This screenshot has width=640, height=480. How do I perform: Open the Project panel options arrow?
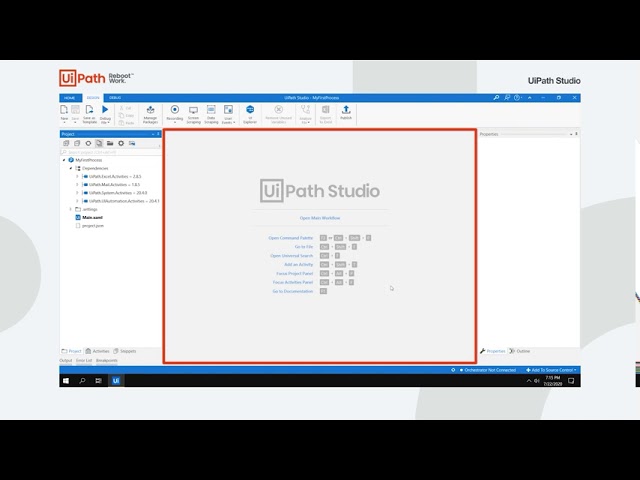[153, 134]
